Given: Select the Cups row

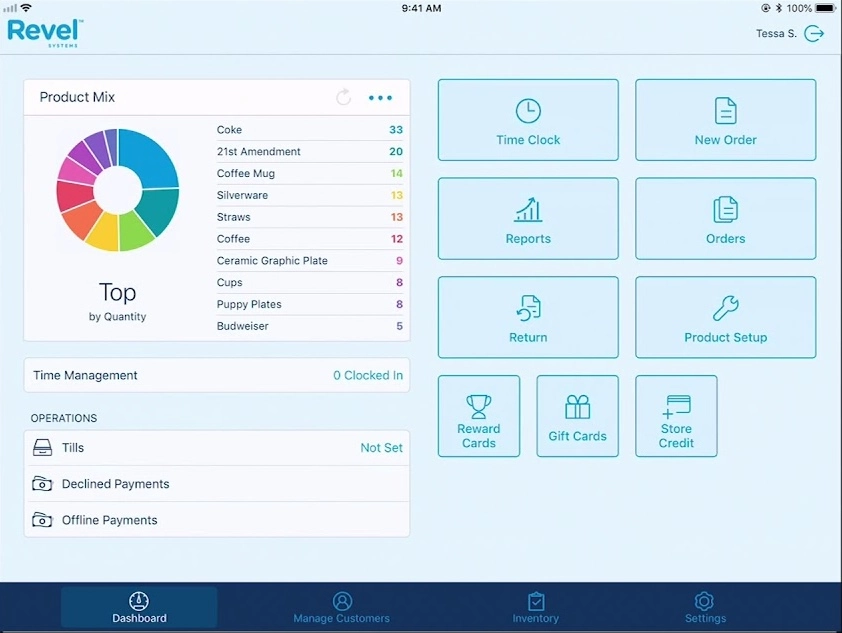Looking at the screenshot, I should click(x=310, y=282).
